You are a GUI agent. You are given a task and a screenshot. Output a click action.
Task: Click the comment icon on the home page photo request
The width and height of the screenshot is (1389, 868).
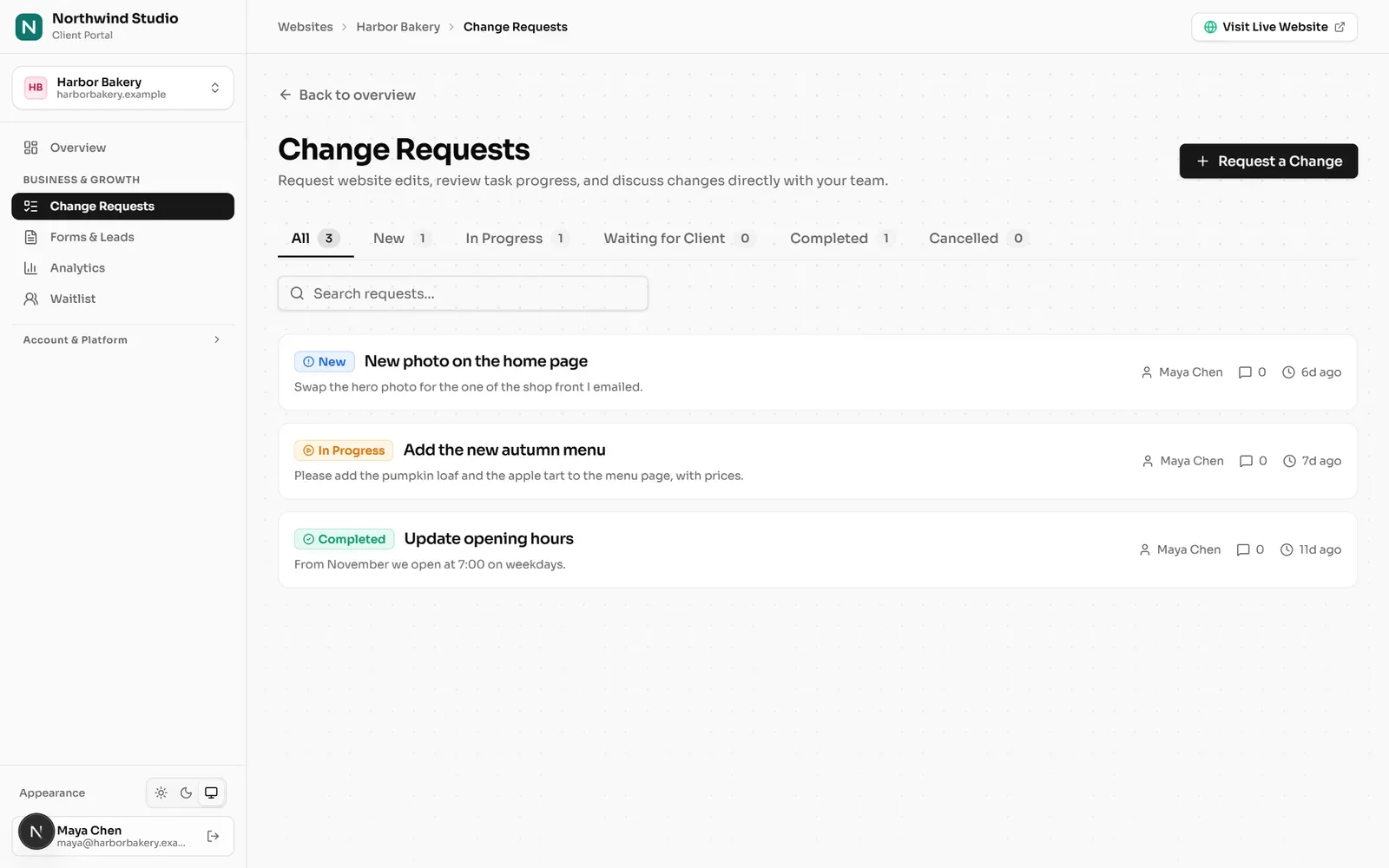pyautogui.click(x=1245, y=372)
